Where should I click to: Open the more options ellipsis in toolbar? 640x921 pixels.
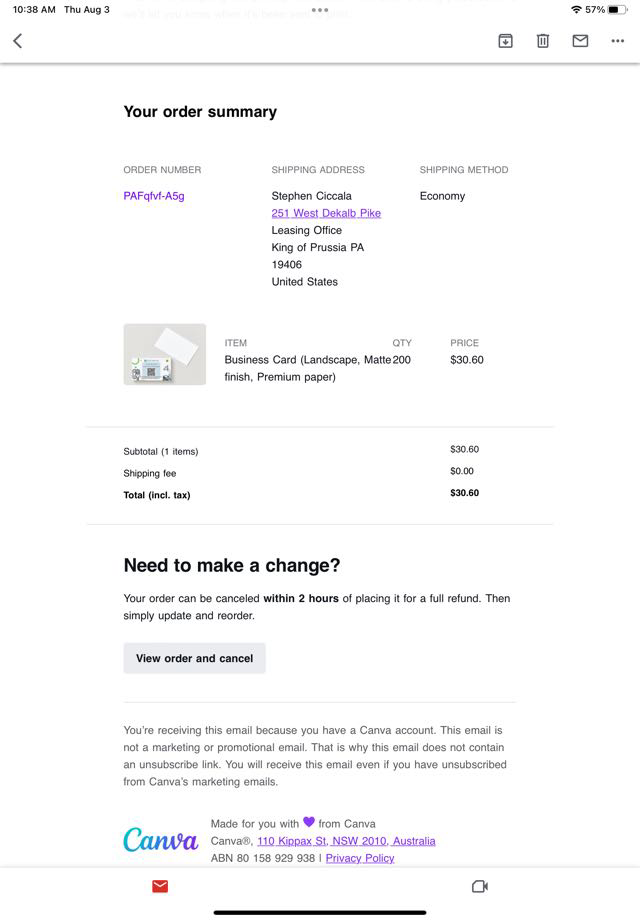tap(617, 41)
